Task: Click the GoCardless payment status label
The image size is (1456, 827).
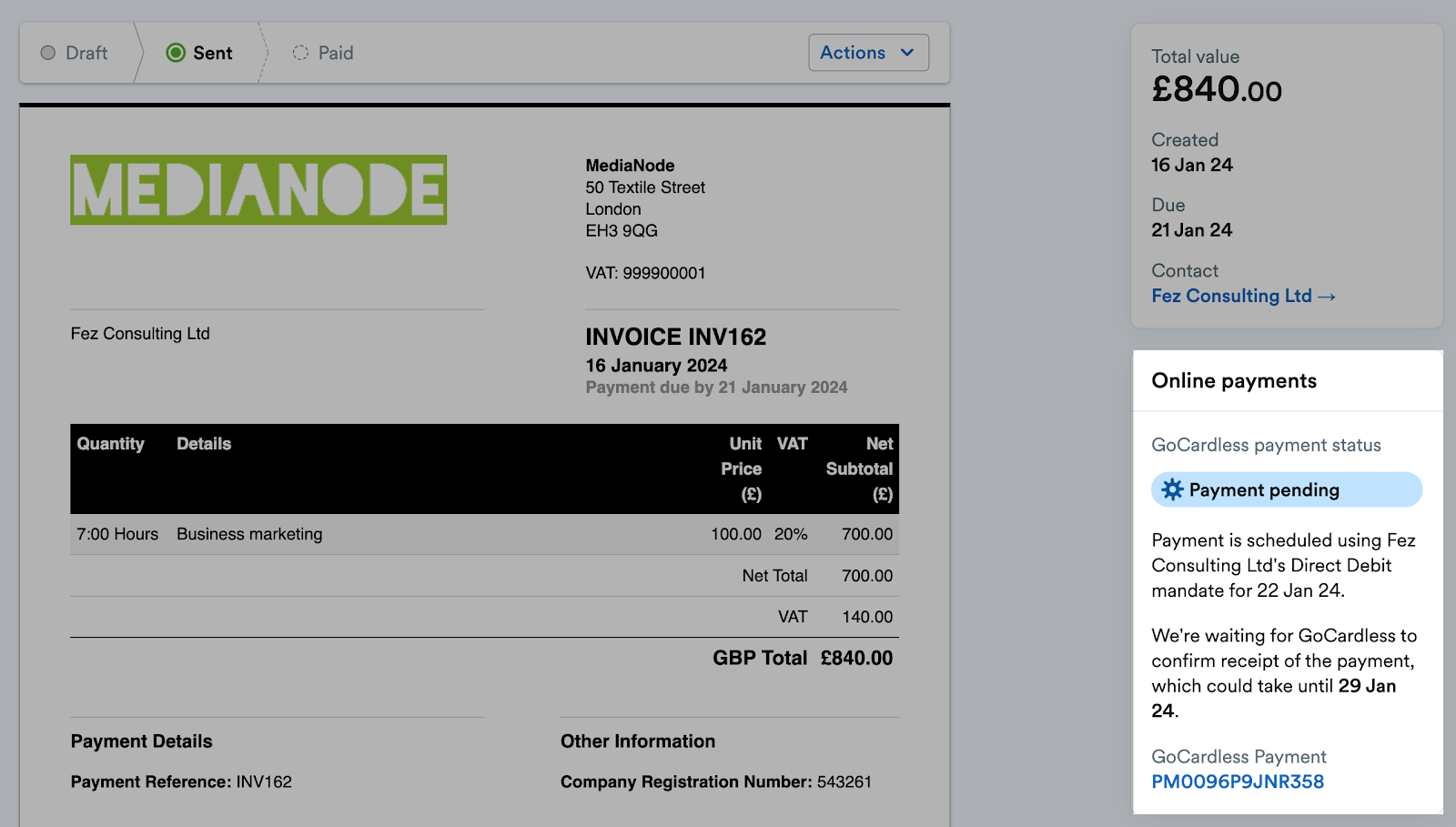Action: coord(1266,445)
